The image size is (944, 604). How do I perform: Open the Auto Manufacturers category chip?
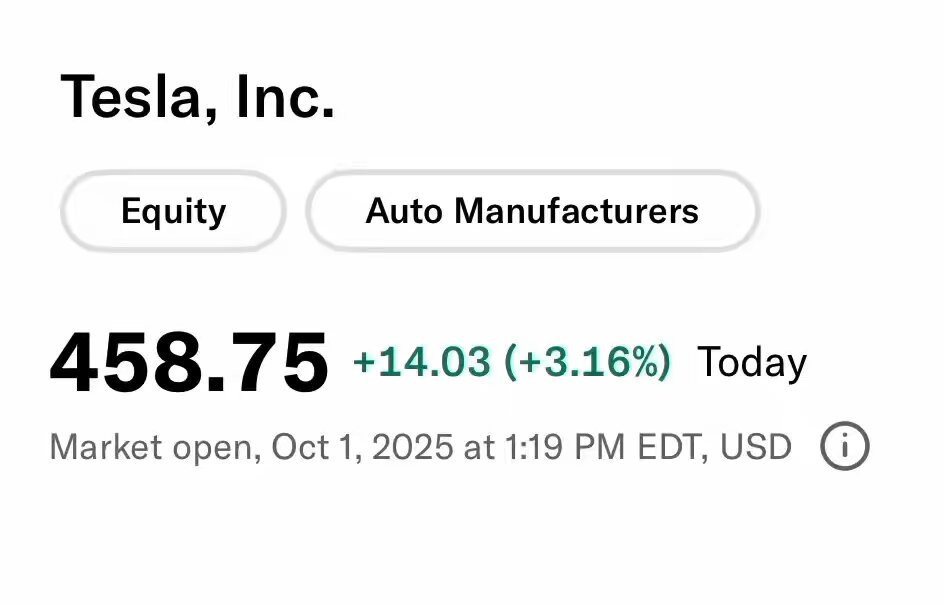point(532,211)
